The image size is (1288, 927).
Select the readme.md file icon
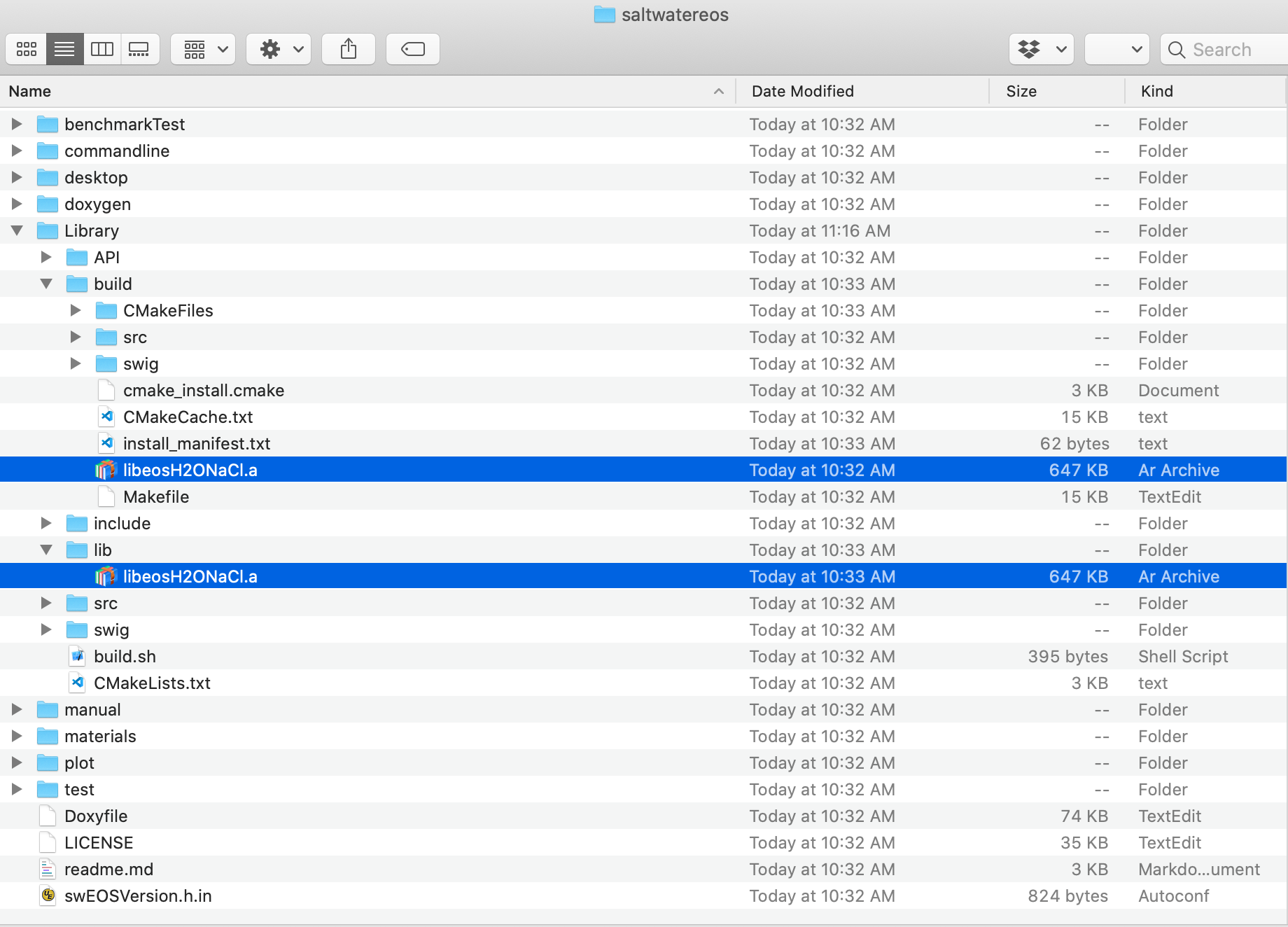48,869
